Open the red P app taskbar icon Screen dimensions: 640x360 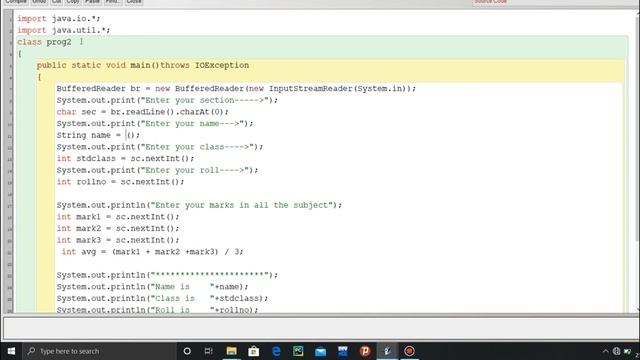(365, 351)
